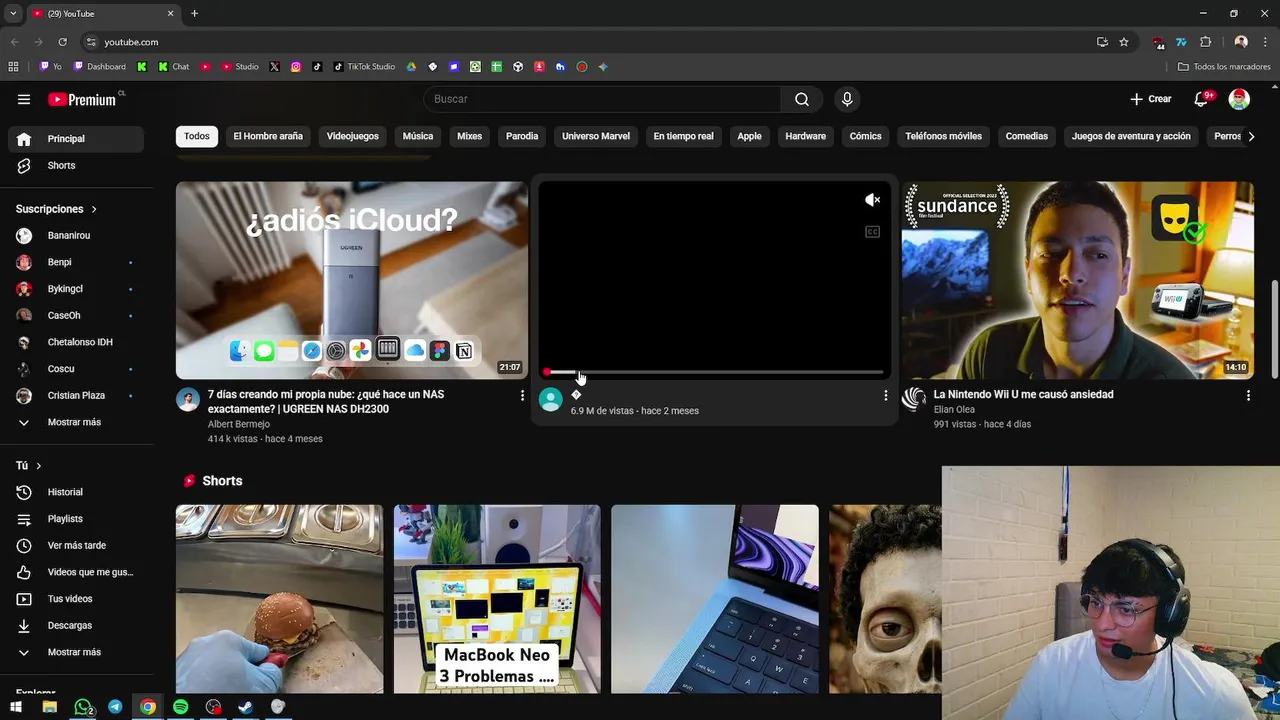The width and height of the screenshot is (1280, 720).
Task: Open options menu for the 6.9 M vistas video
Action: pyautogui.click(x=885, y=396)
